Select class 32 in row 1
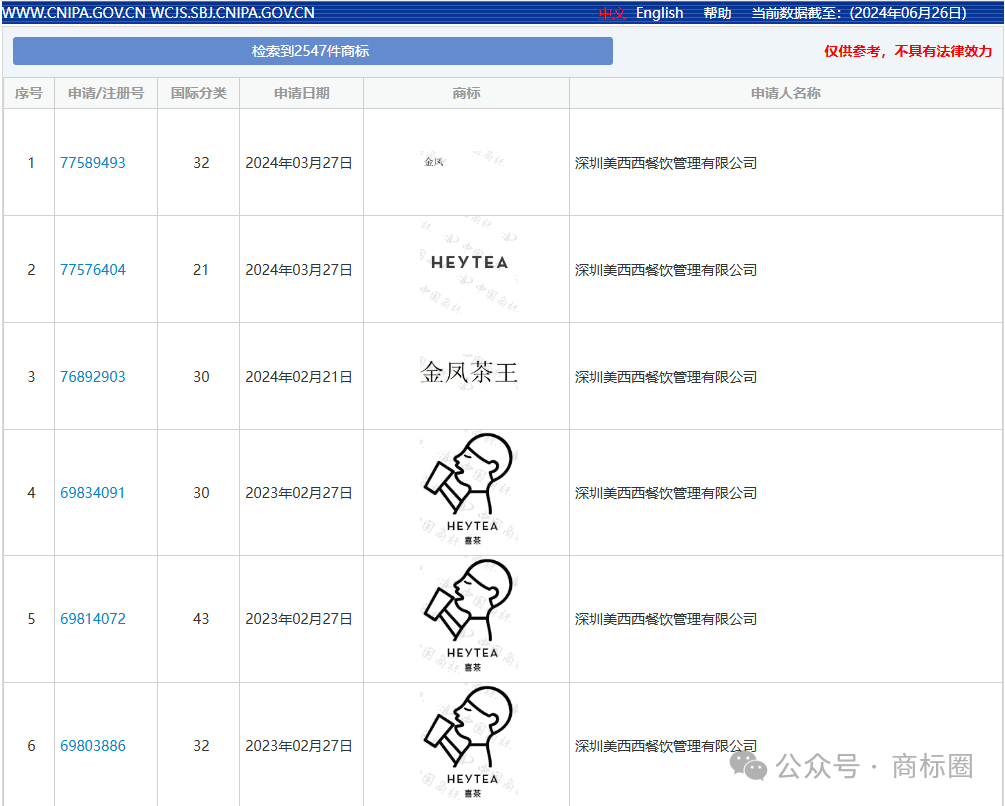The image size is (1005, 806). [x=201, y=163]
